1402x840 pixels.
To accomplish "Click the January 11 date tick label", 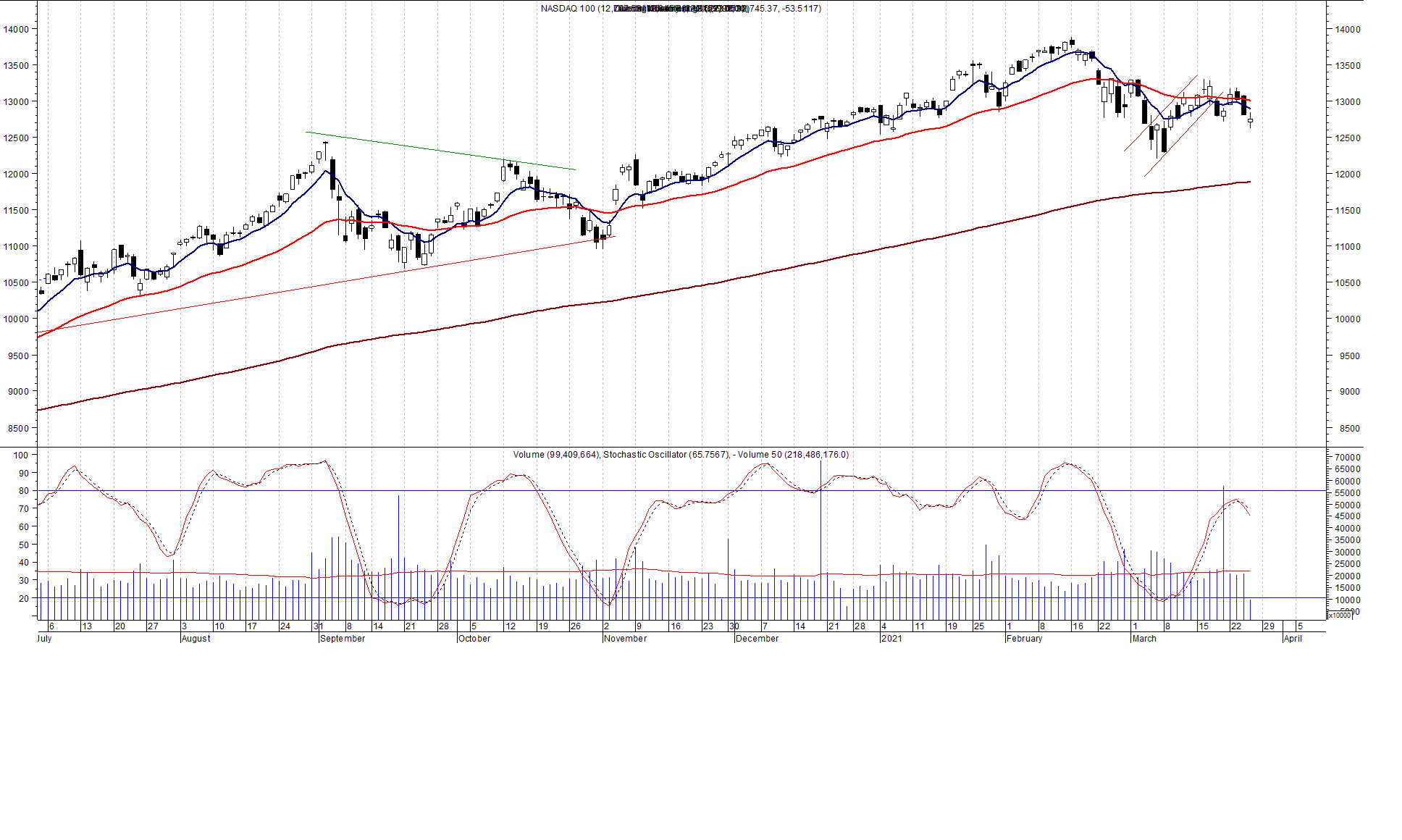I will (920, 626).
